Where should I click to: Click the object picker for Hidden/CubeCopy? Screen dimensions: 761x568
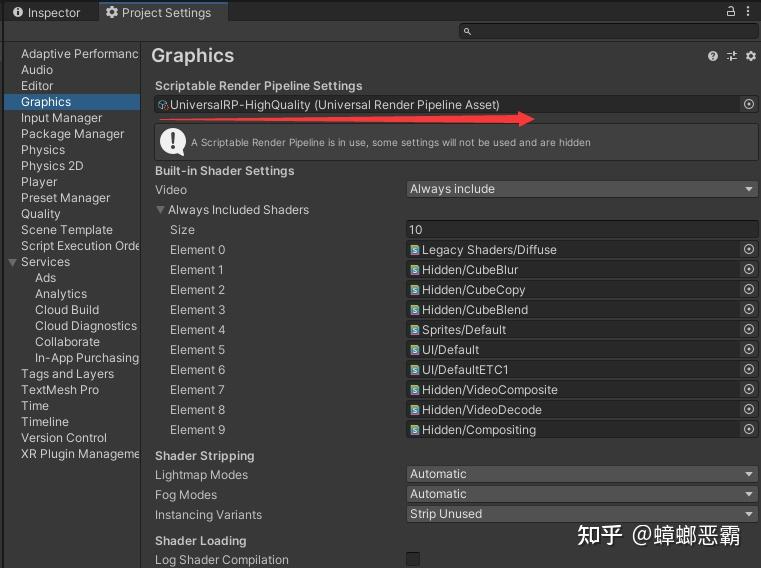pyautogui.click(x=749, y=289)
